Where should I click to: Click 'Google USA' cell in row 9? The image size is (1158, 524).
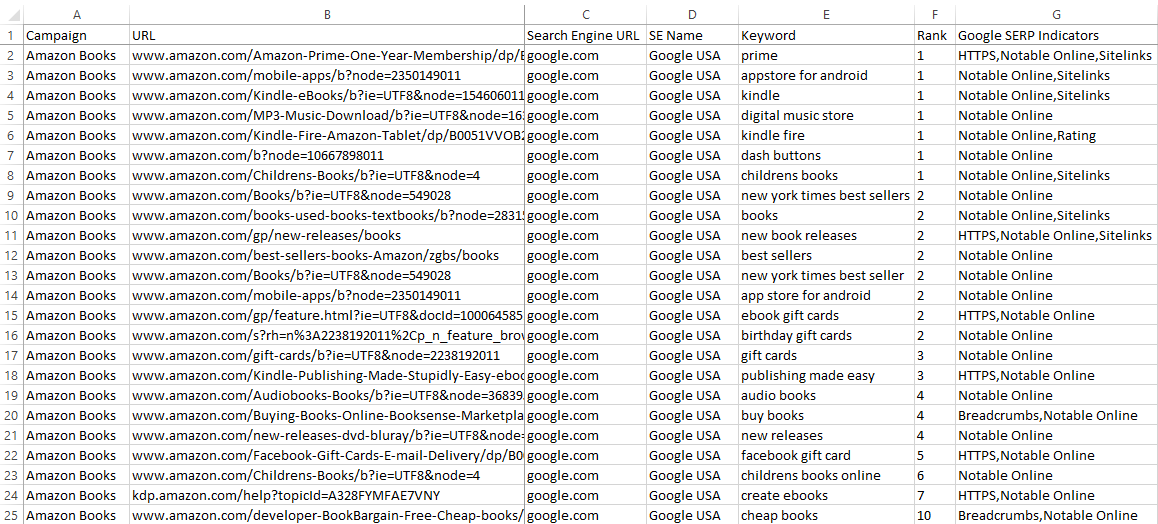692,196
